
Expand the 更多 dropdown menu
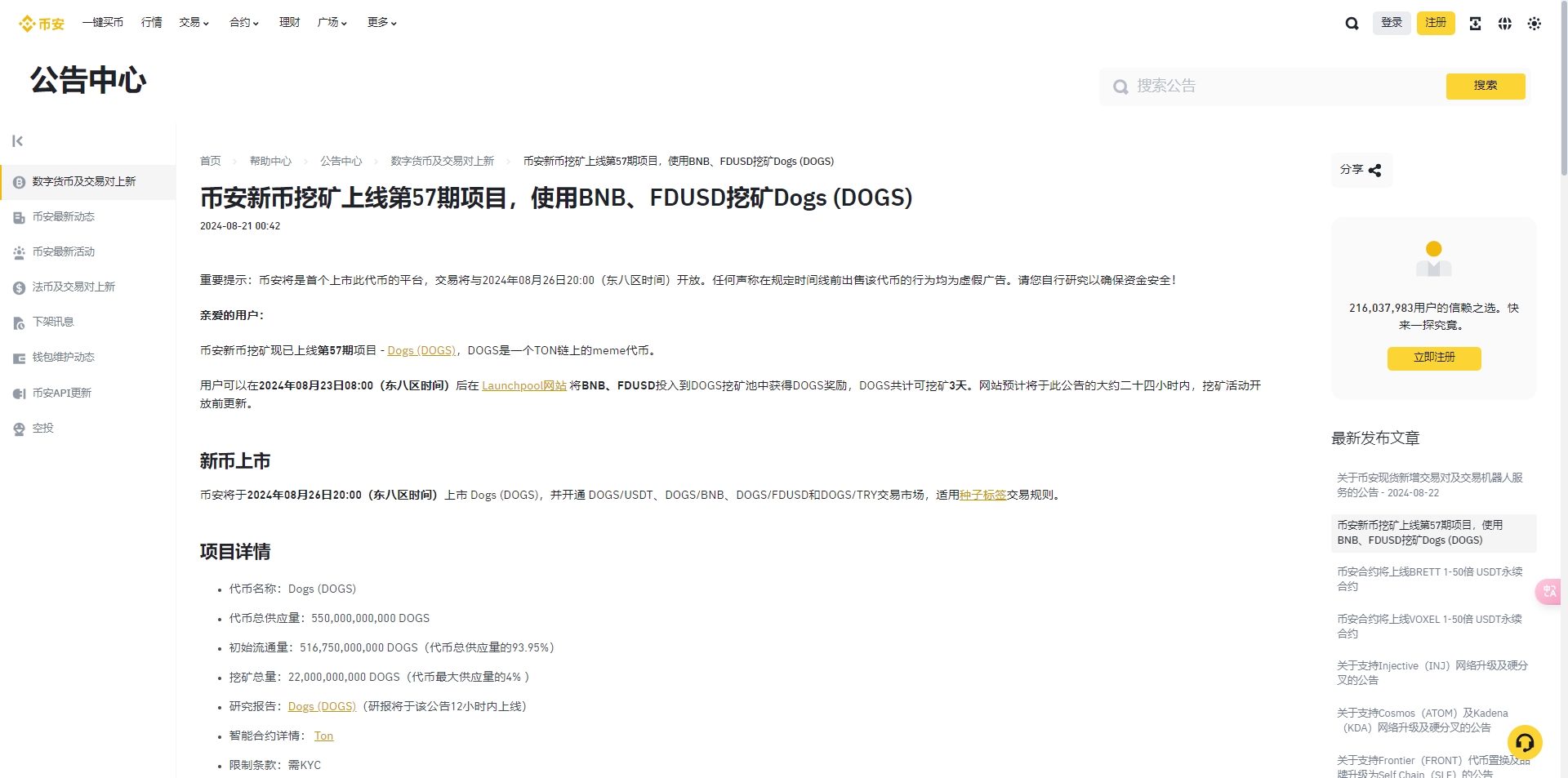point(382,23)
